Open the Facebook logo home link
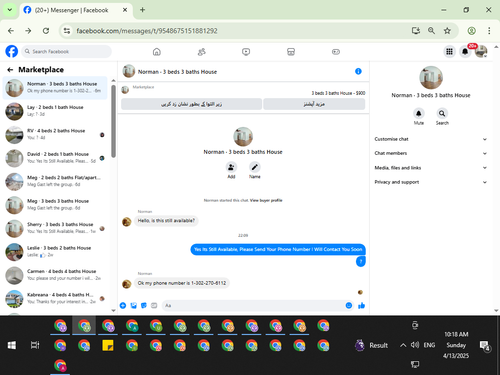Screen dimensions: 500x375 pyautogui.click(x=12, y=52)
